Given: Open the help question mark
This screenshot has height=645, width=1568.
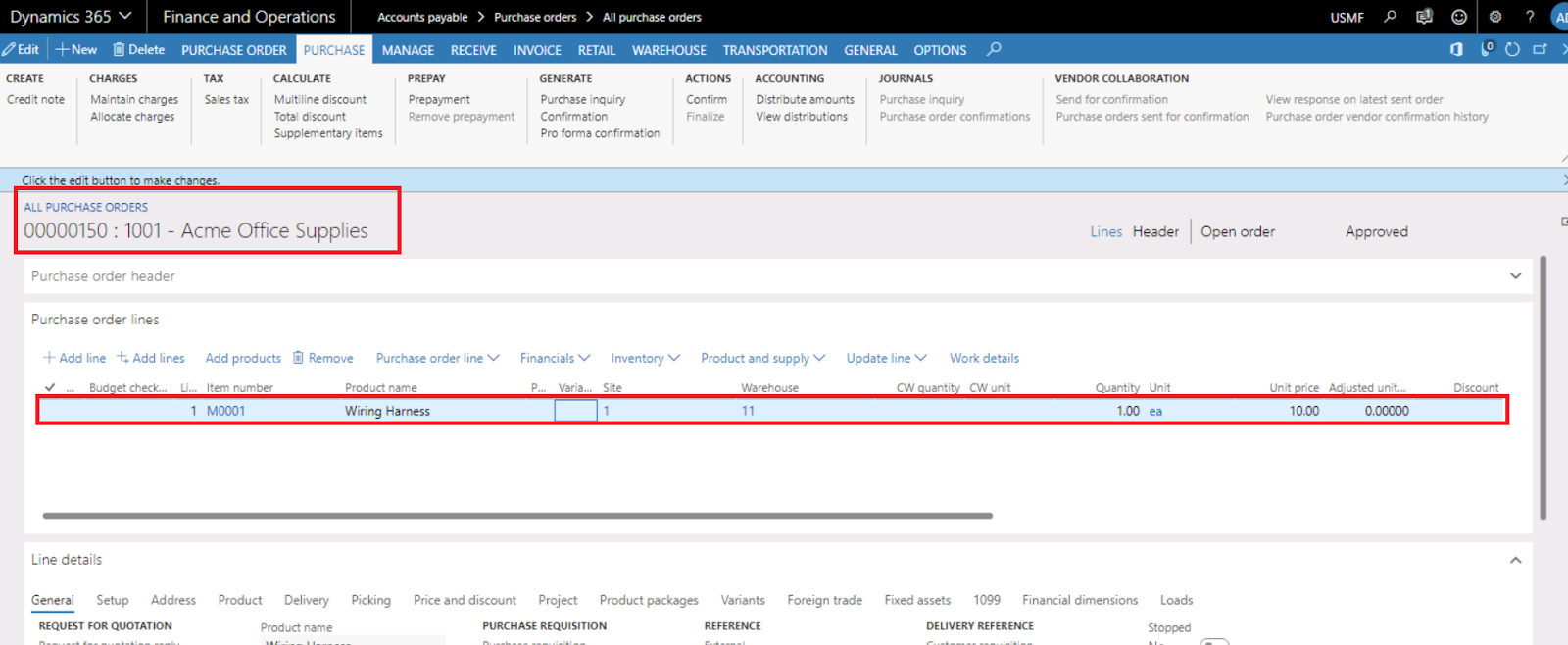Looking at the screenshot, I should coord(1530,17).
